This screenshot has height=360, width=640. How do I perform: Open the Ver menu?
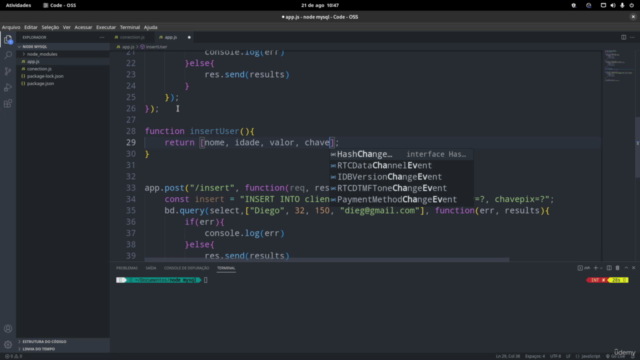click(x=67, y=27)
